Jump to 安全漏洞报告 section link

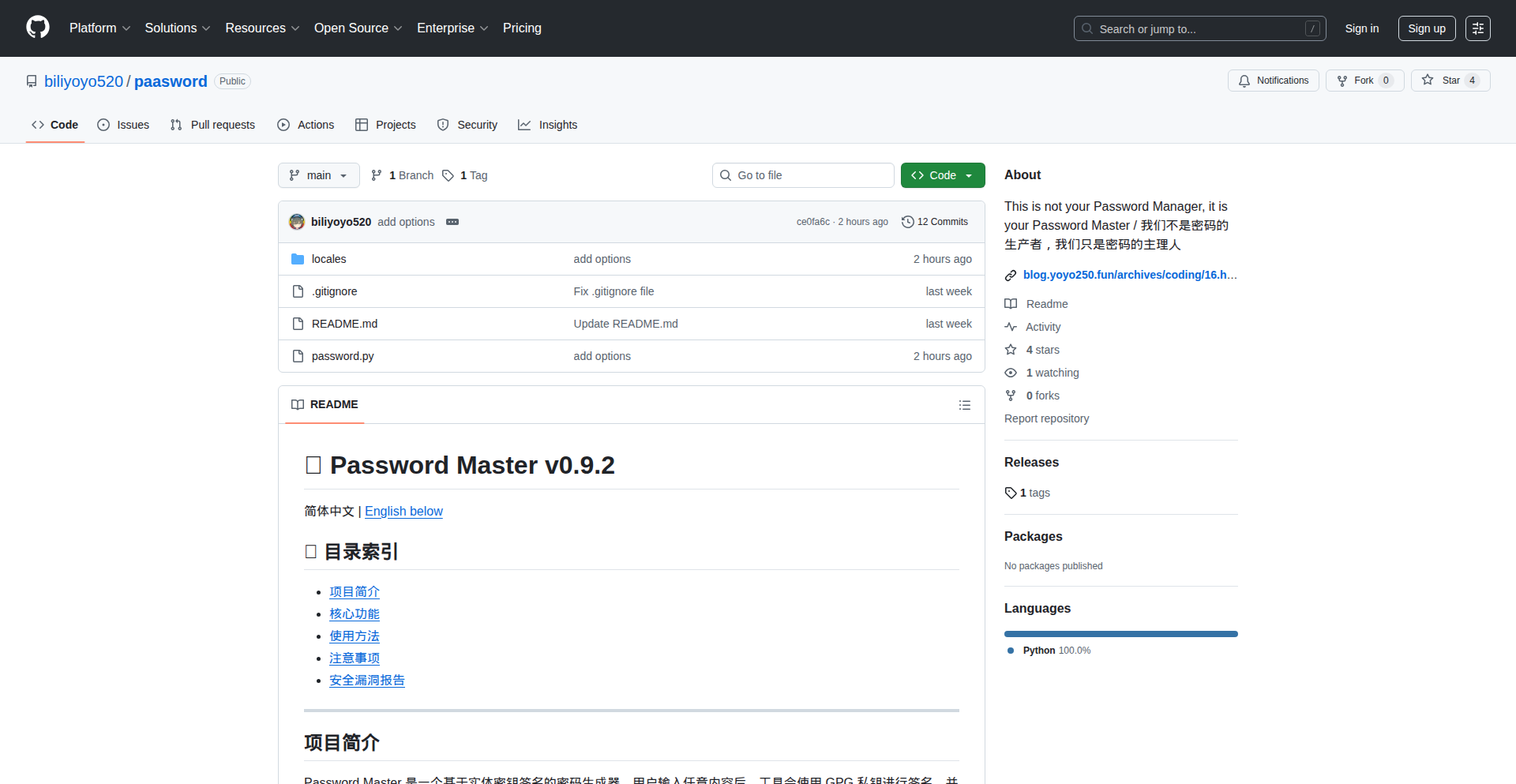point(367,680)
